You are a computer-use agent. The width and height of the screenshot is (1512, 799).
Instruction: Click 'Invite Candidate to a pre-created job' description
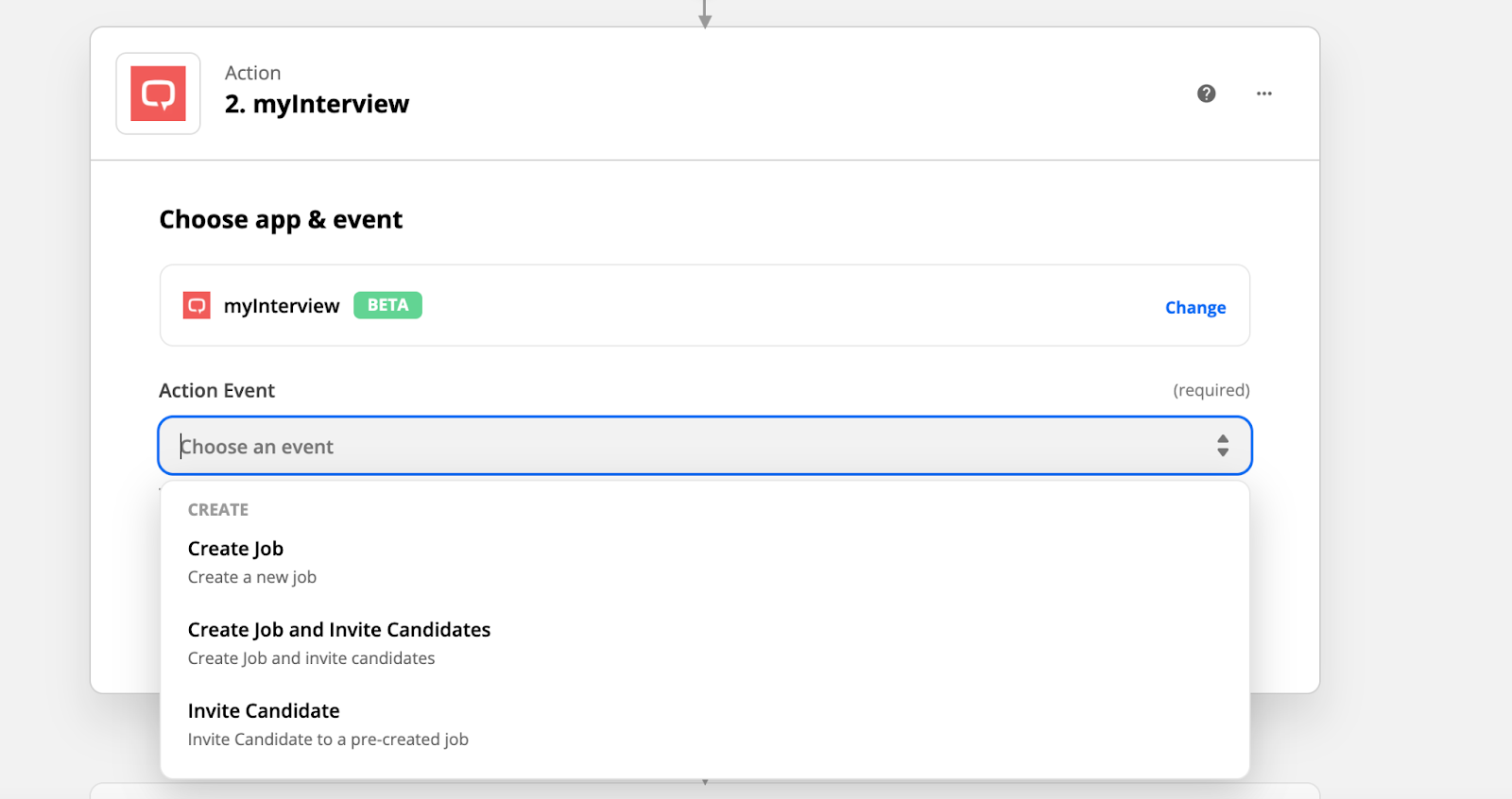(x=328, y=739)
